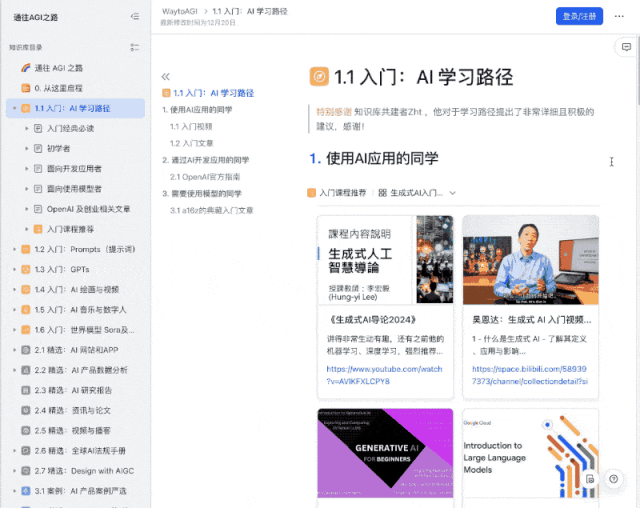
Task: Click the document icon of OpenAI 及创业相关文章
Action: point(38,209)
